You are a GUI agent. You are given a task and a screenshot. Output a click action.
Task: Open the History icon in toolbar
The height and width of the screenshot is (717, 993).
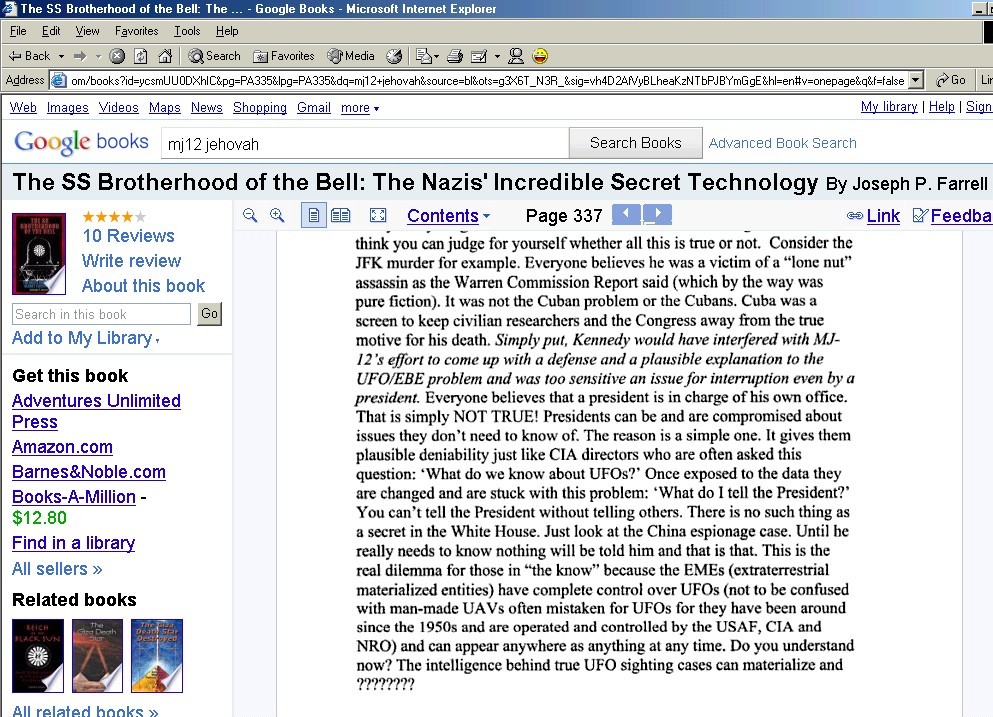[394, 56]
